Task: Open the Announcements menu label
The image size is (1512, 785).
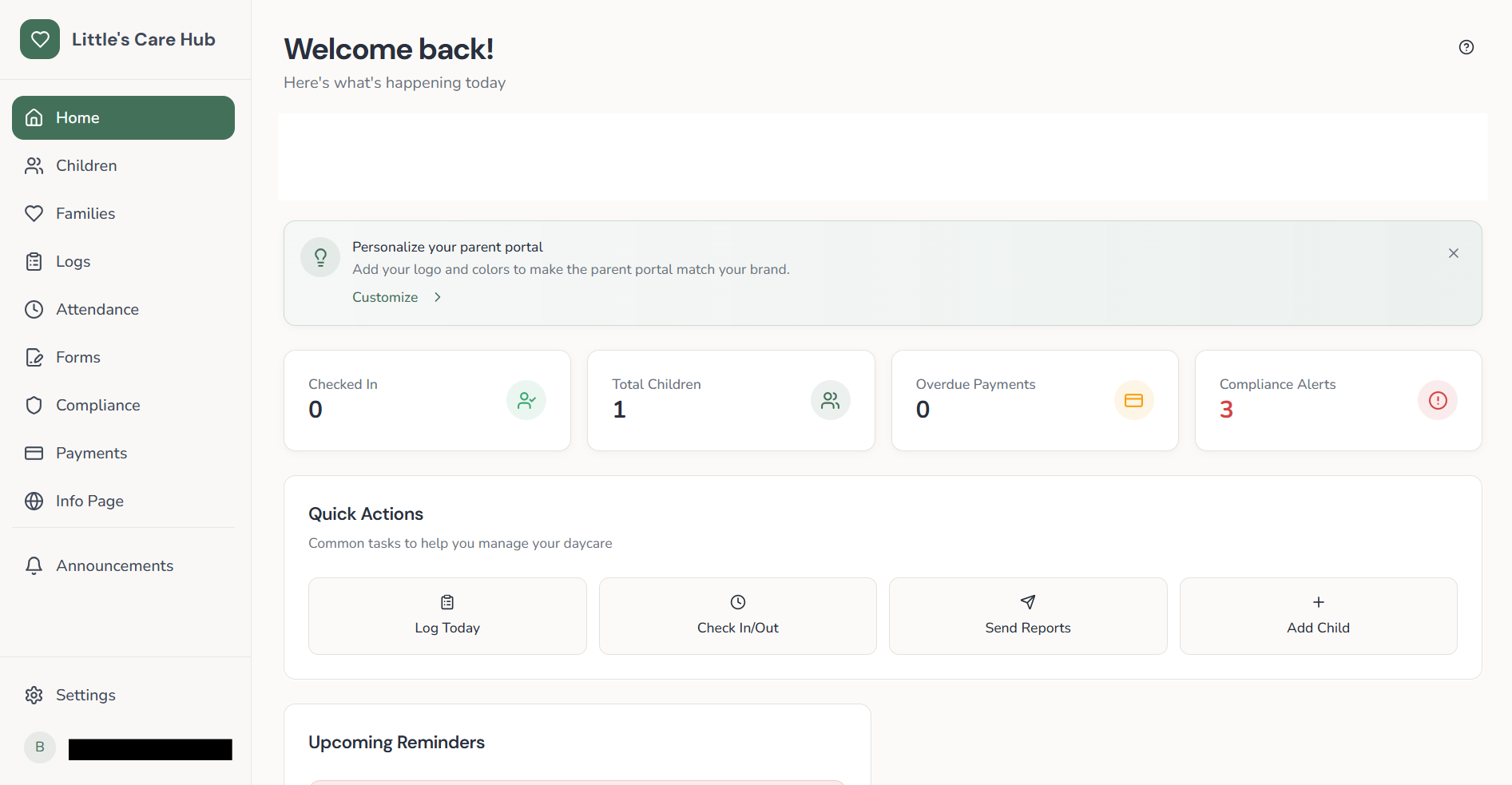Action: point(115,565)
